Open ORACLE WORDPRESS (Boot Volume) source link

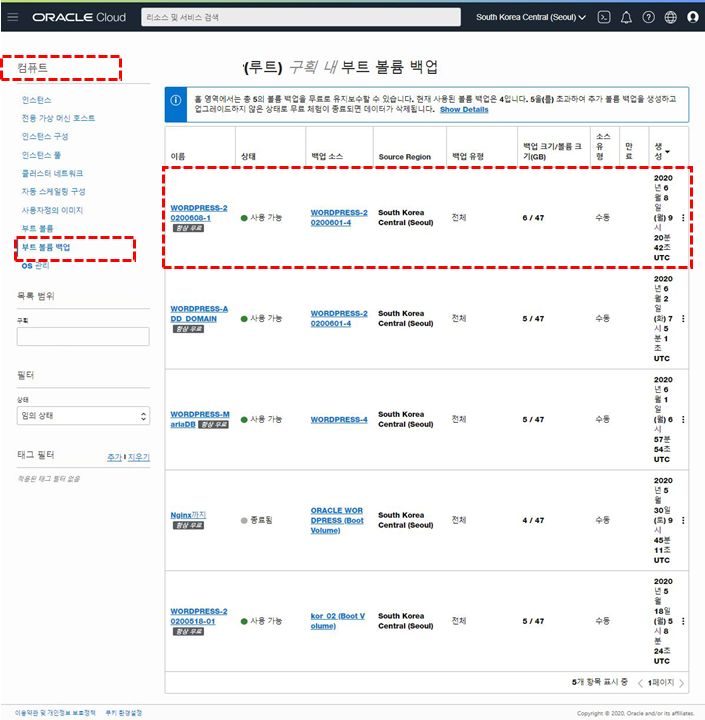[x=337, y=520]
